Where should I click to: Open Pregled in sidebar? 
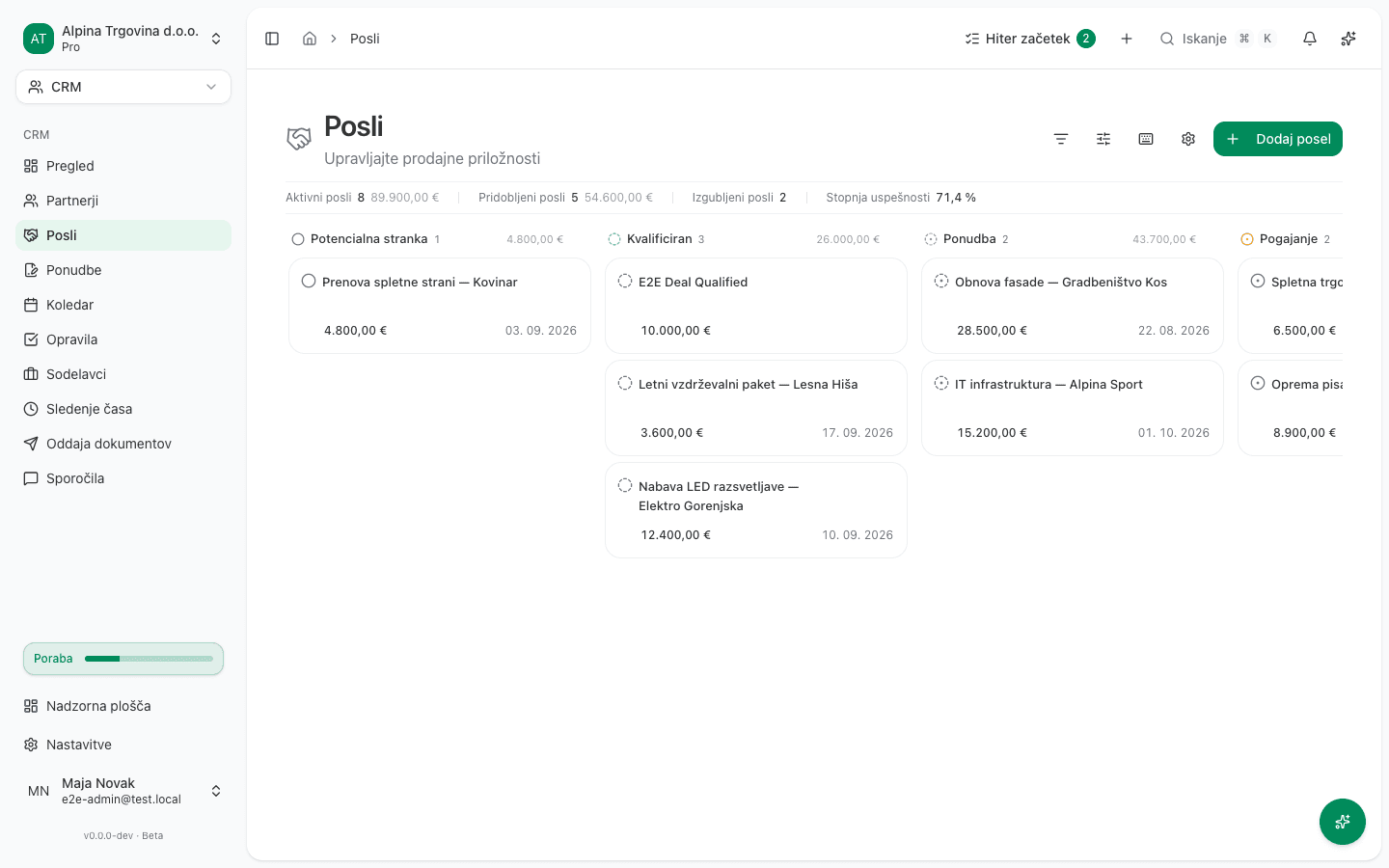tap(123, 166)
